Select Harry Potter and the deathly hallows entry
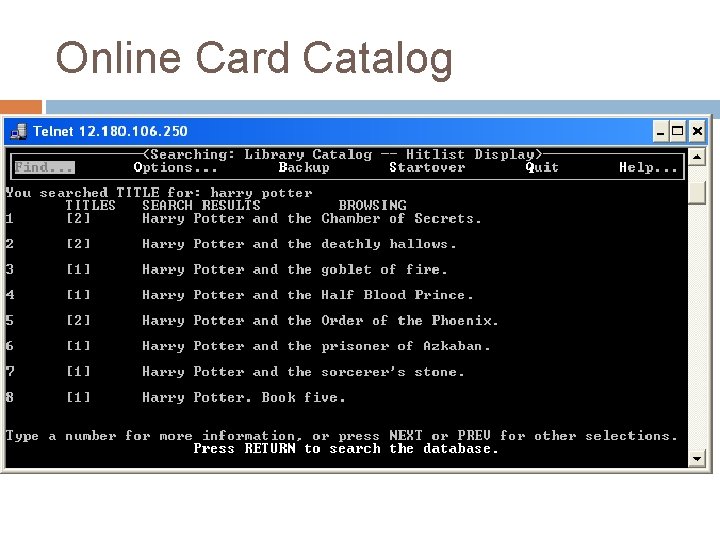 [x=299, y=244]
